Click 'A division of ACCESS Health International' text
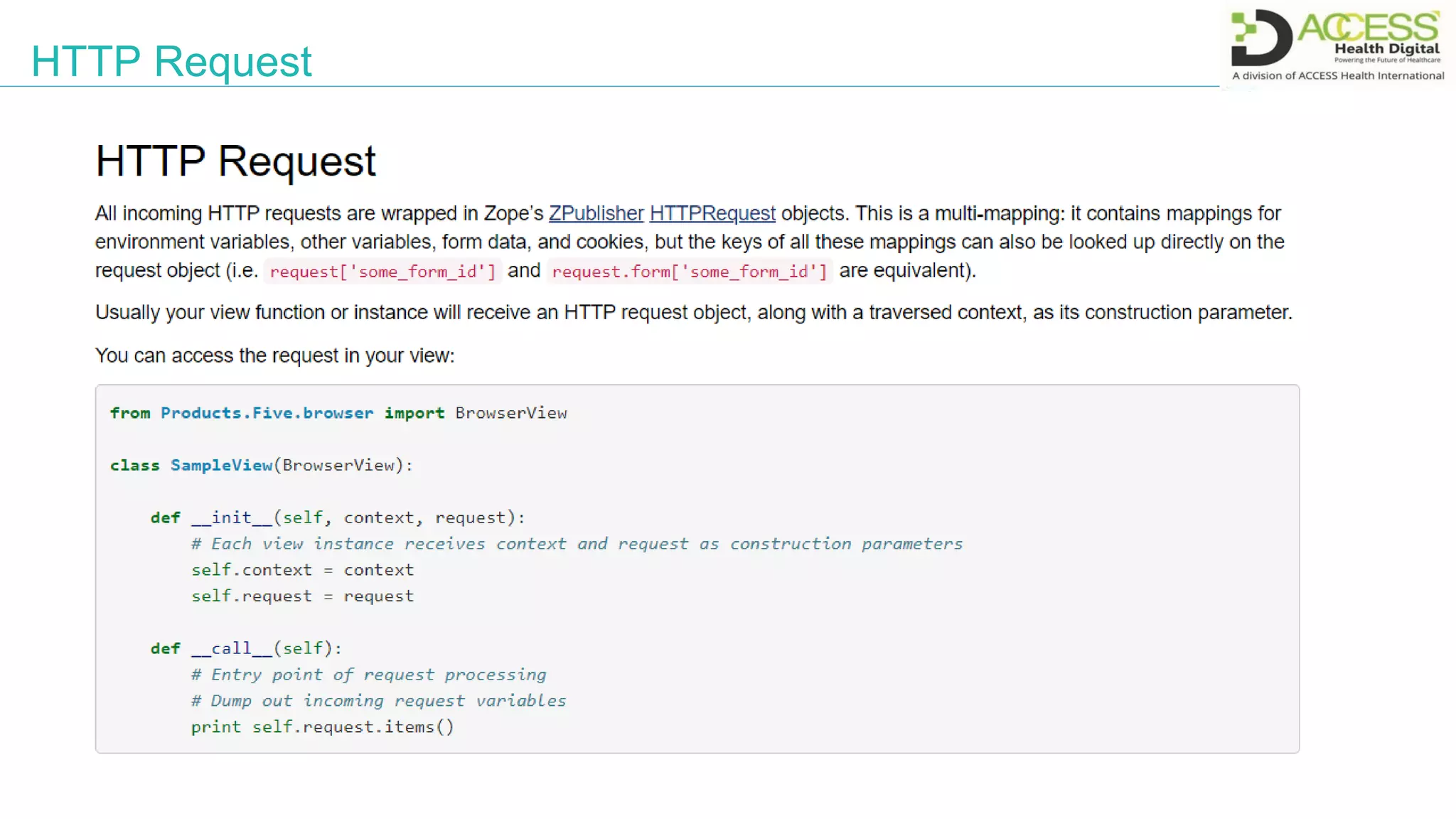This screenshot has width=1456, height=819. (1337, 75)
